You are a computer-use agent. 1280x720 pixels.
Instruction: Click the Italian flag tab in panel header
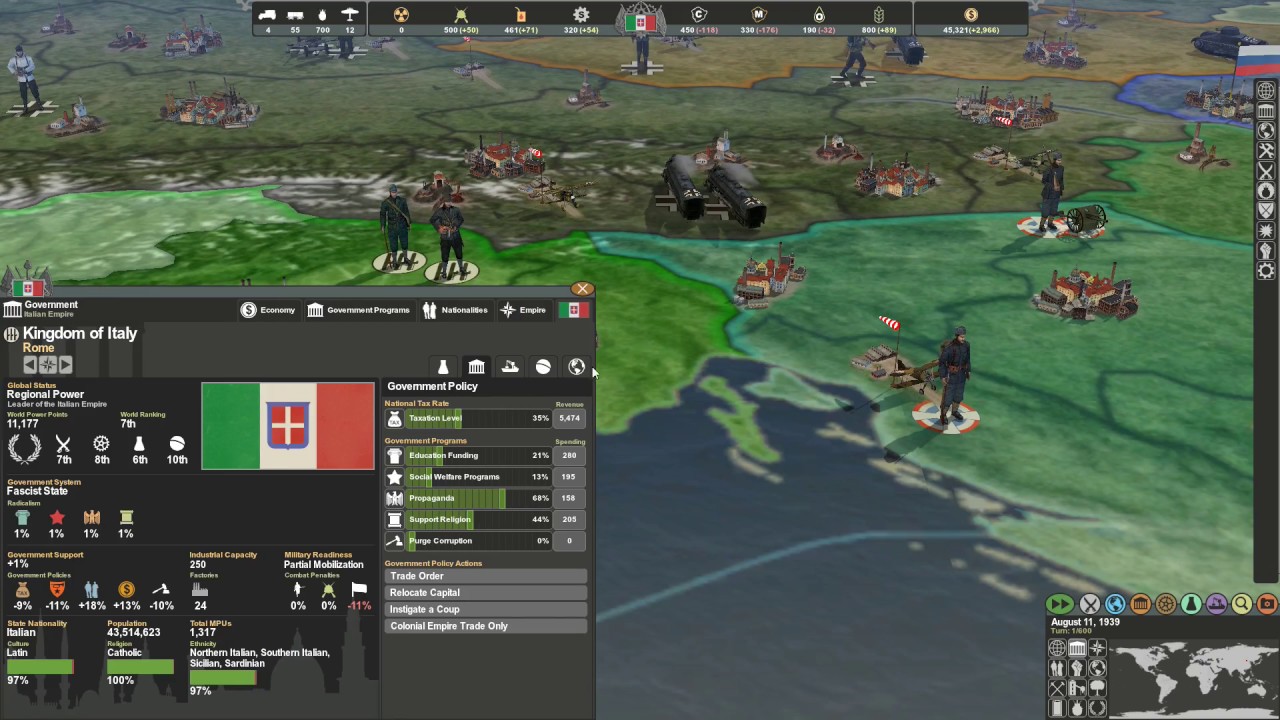[x=574, y=310]
